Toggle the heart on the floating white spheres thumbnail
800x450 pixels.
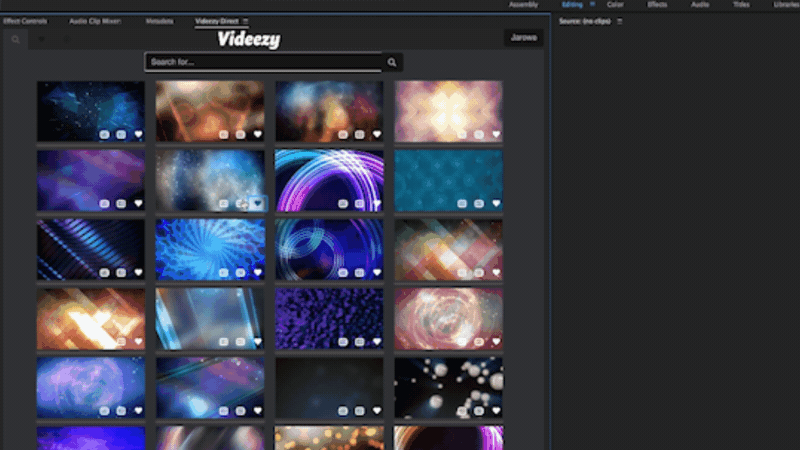point(495,410)
